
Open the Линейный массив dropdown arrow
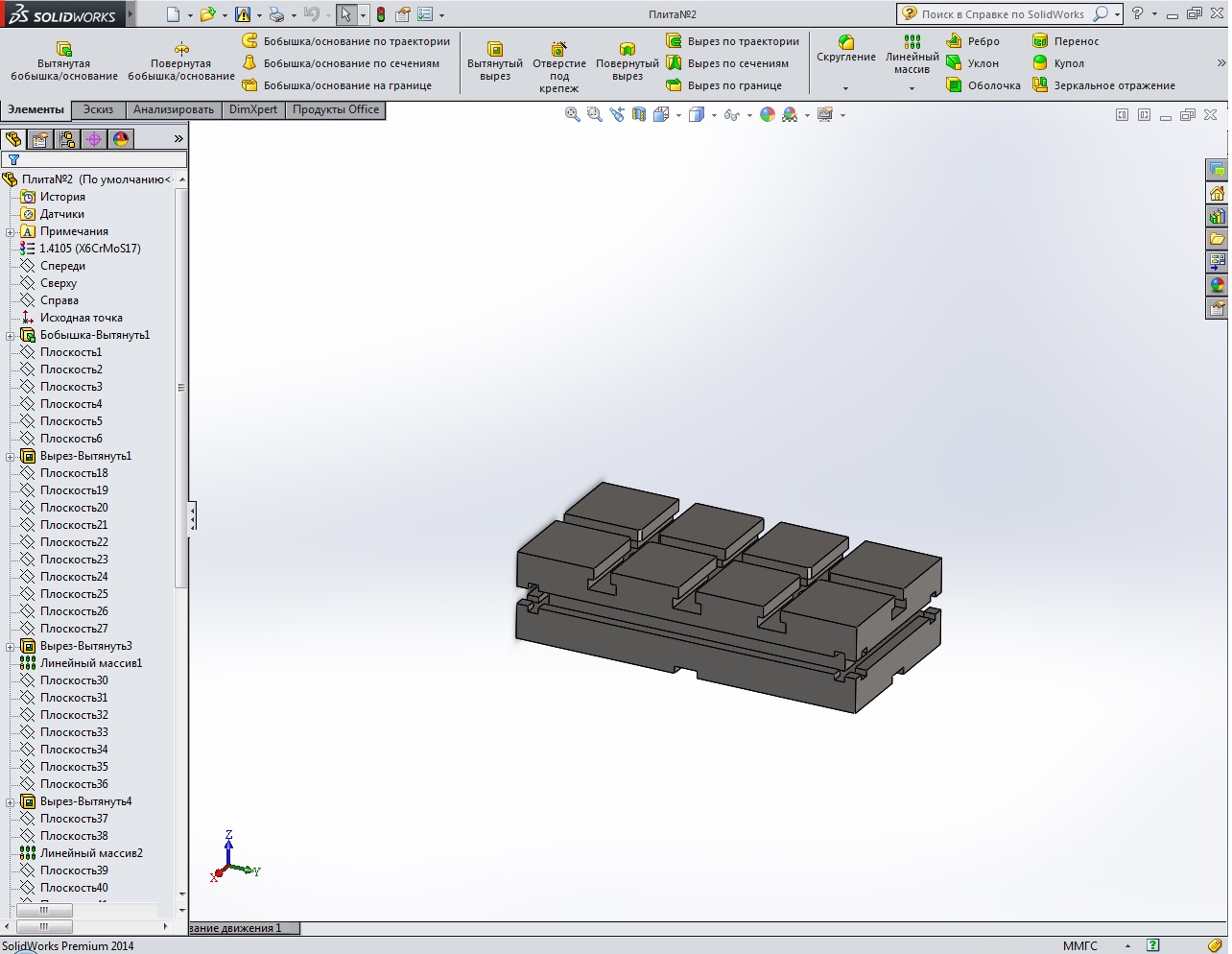pos(912,88)
